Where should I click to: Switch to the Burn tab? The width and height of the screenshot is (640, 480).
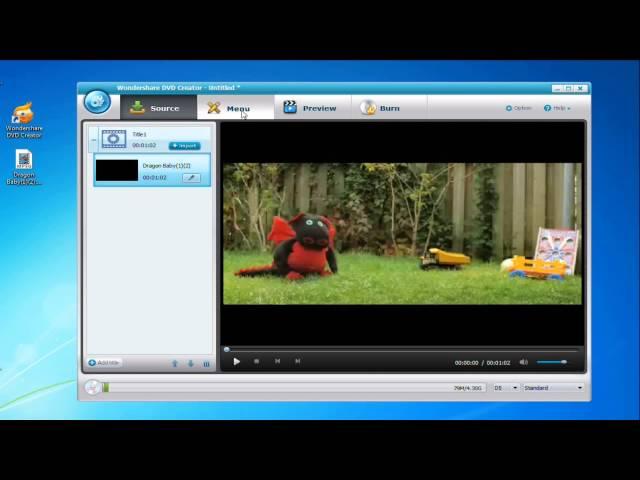(389, 108)
